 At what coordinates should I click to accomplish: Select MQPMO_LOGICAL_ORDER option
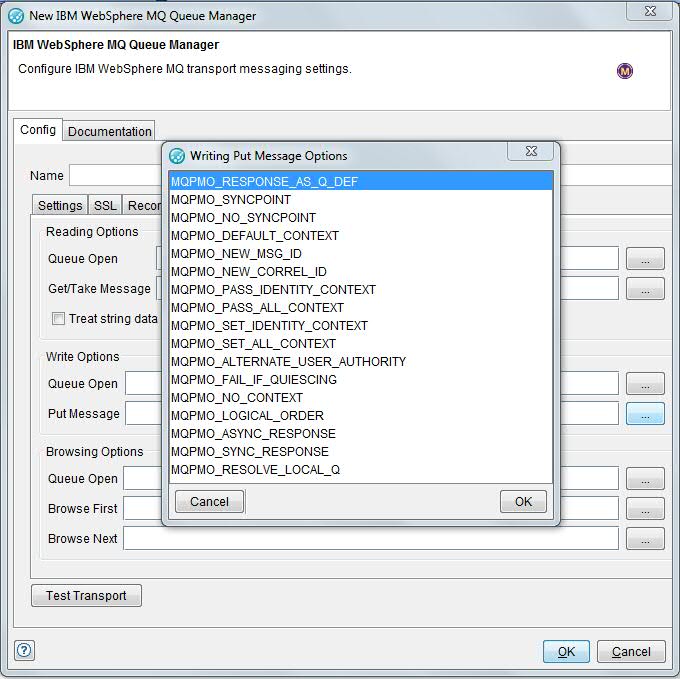coord(361,415)
